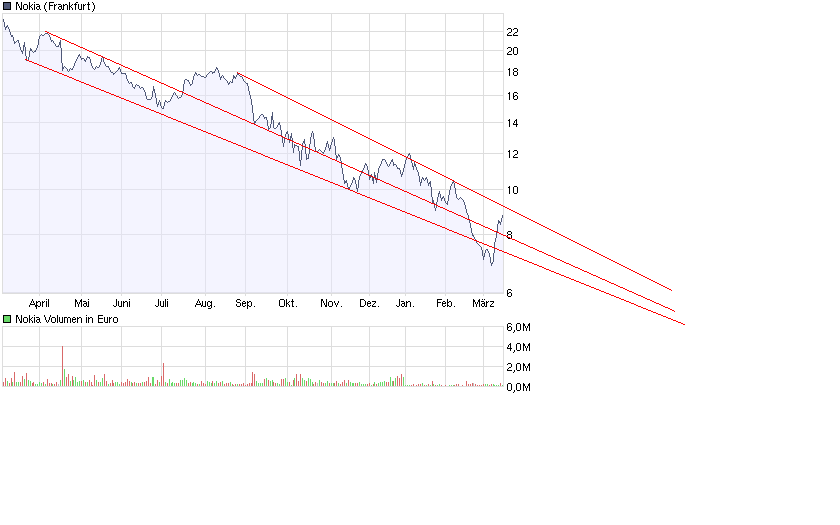
Task: Click the volume axis value 2,0M
Action: tap(519, 367)
